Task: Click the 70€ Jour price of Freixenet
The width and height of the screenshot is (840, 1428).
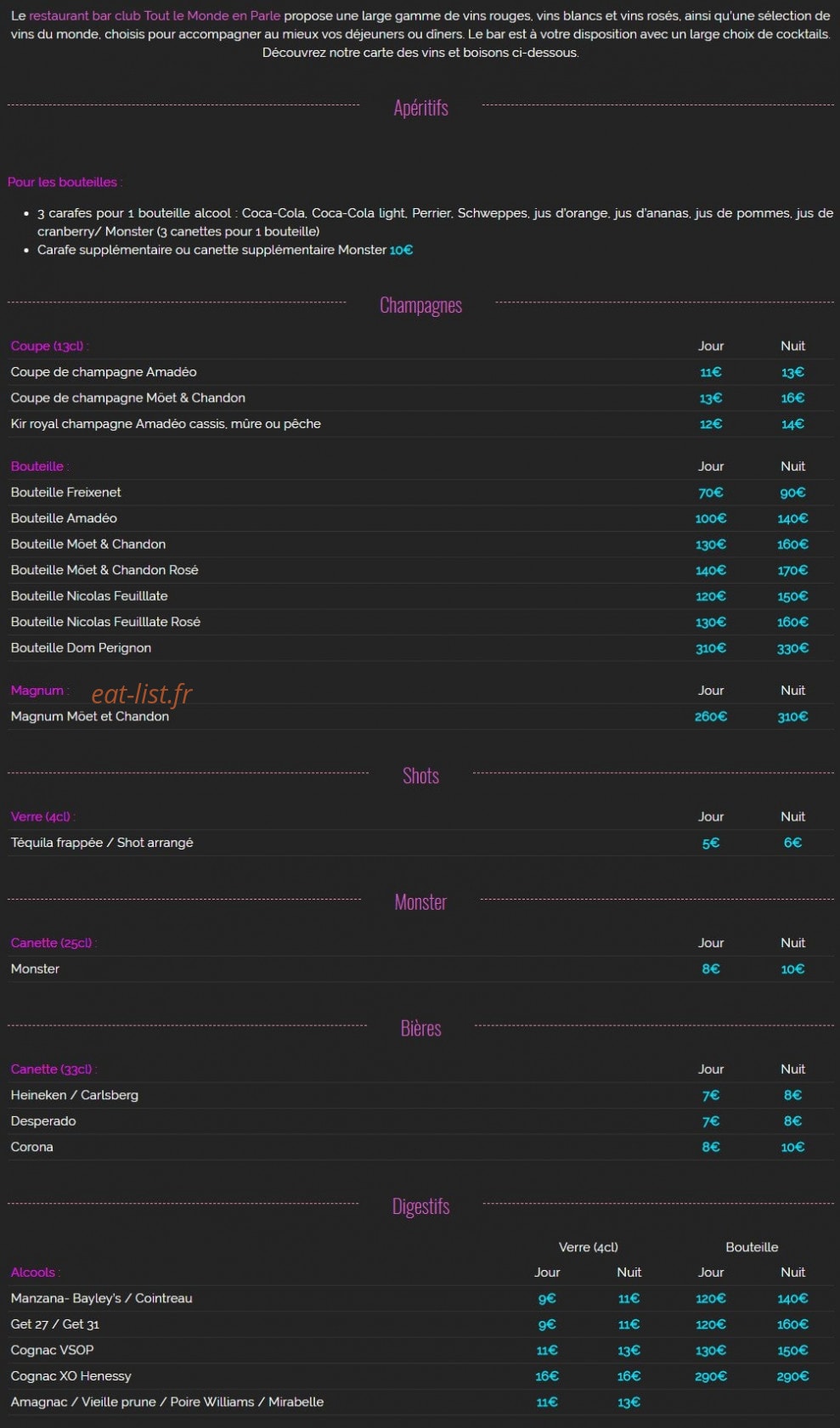Action: coord(711,493)
